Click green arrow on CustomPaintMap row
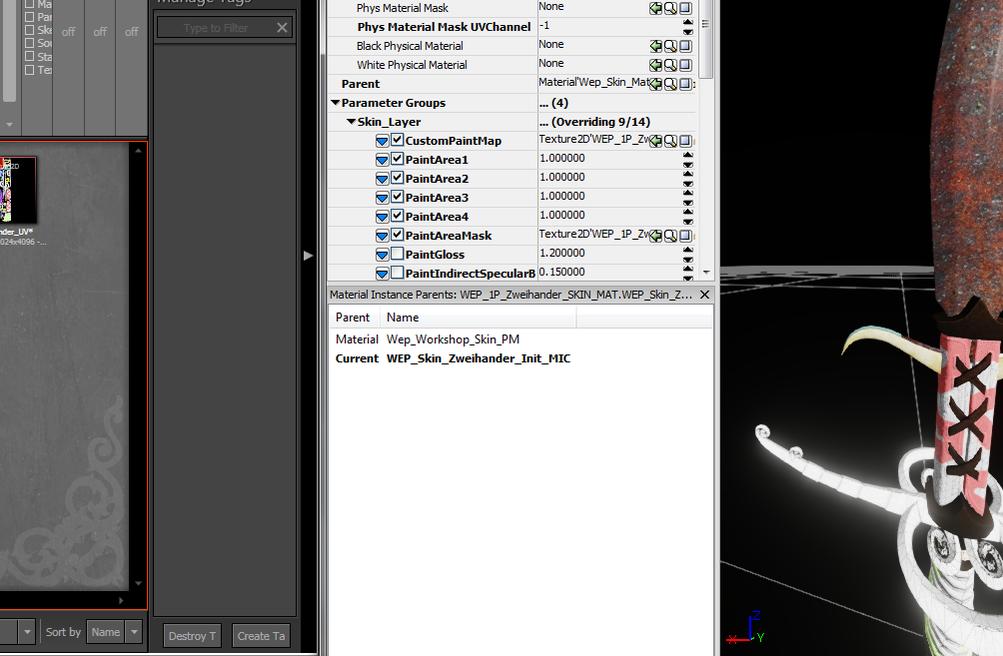 tap(656, 141)
